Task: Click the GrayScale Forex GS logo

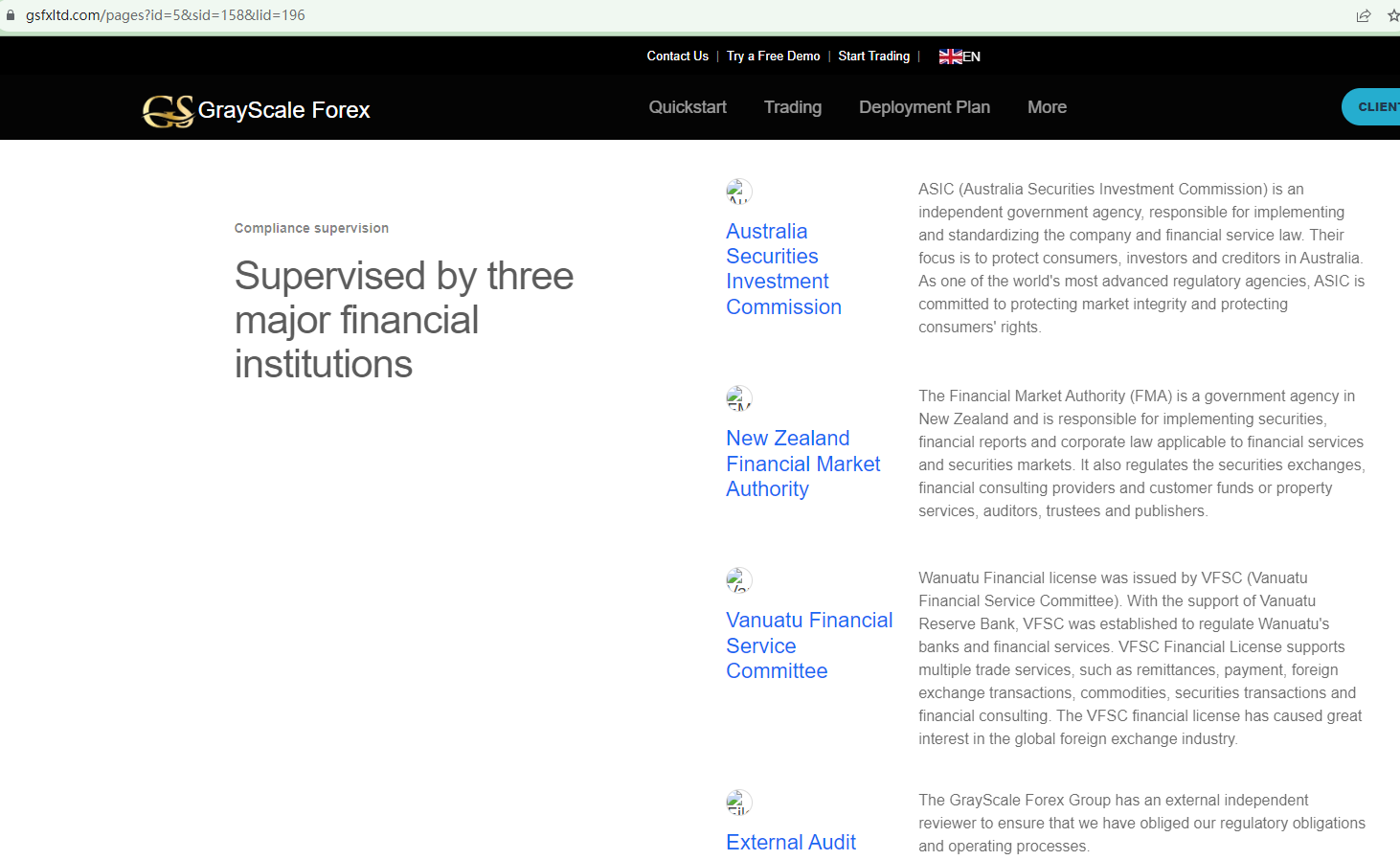Action: click(x=169, y=111)
